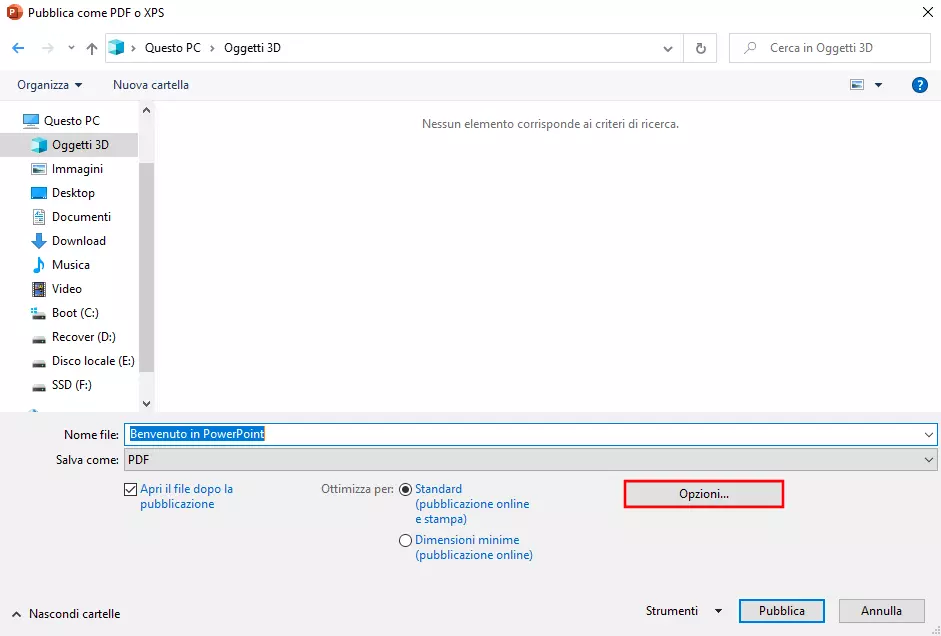Open the view options dropdown arrow
This screenshot has height=636, width=941.
(878, 85)
